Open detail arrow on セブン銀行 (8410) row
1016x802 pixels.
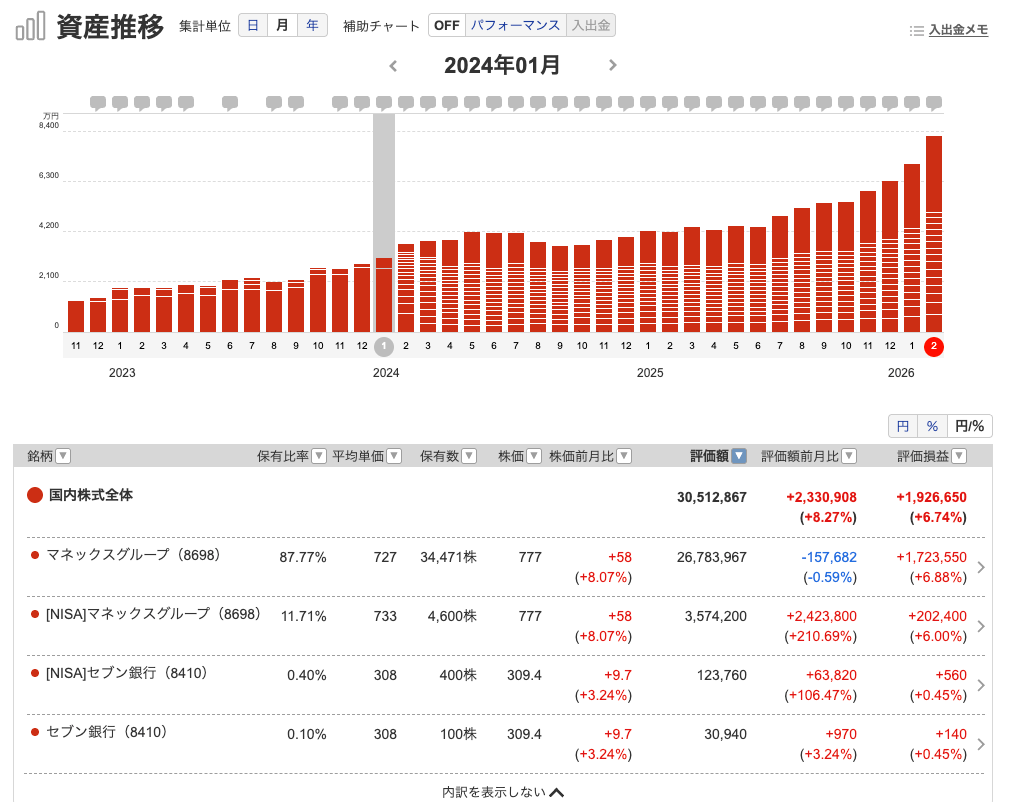click(x=981, y=744)
